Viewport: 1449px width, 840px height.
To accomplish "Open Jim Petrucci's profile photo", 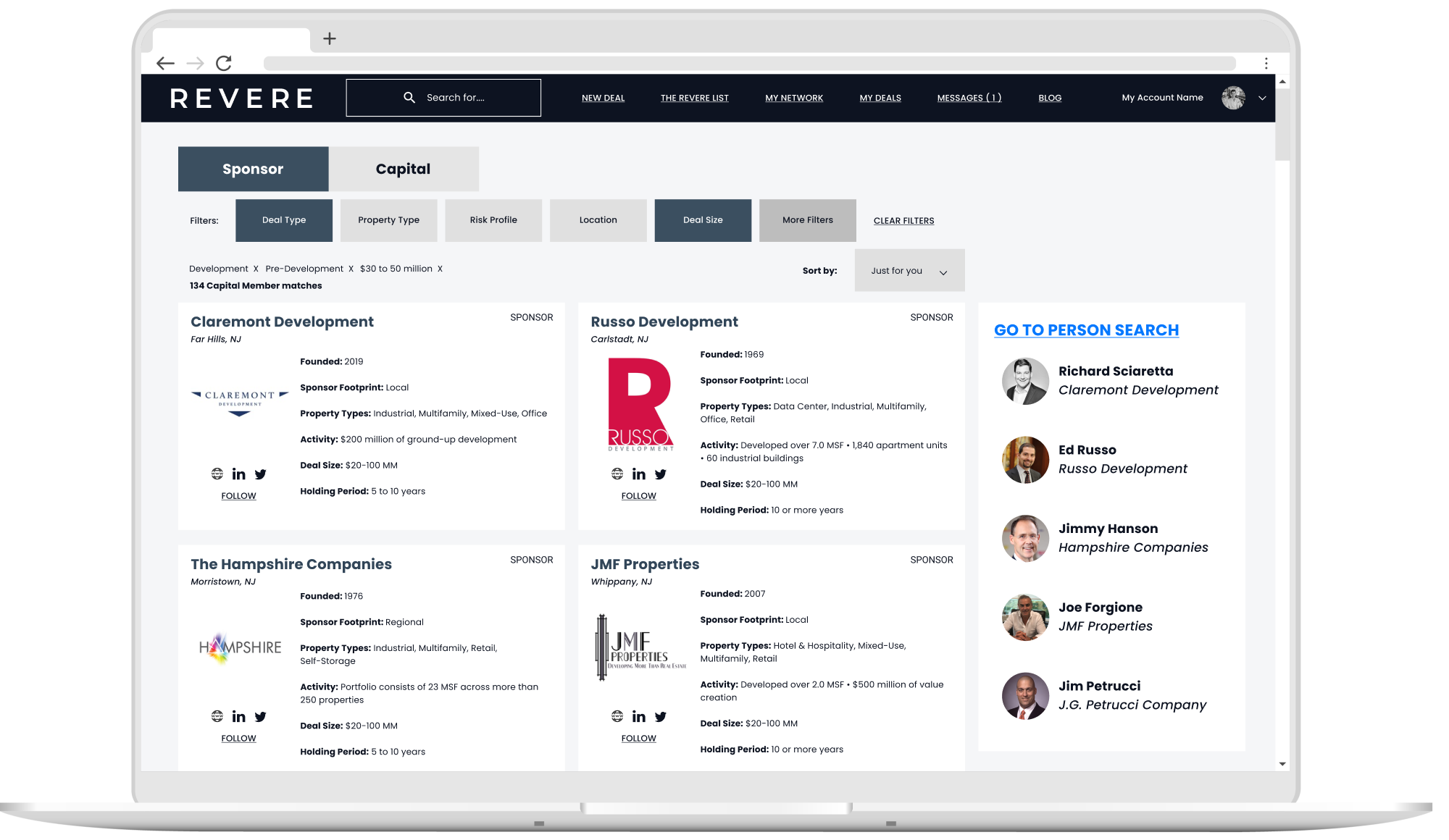I will (1025, 696).
